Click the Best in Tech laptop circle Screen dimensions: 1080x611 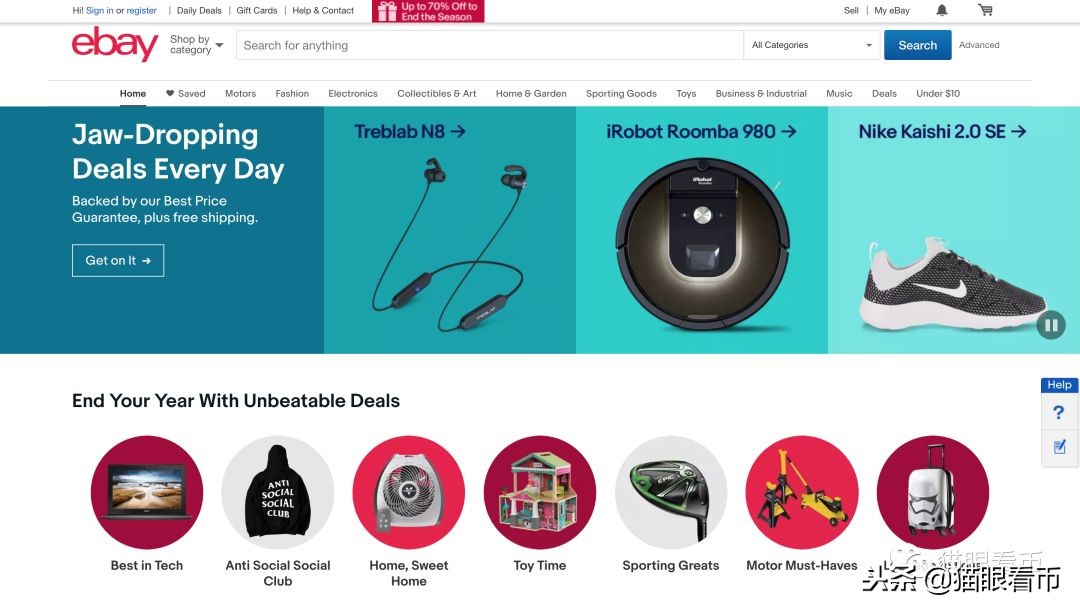[147, 491]
